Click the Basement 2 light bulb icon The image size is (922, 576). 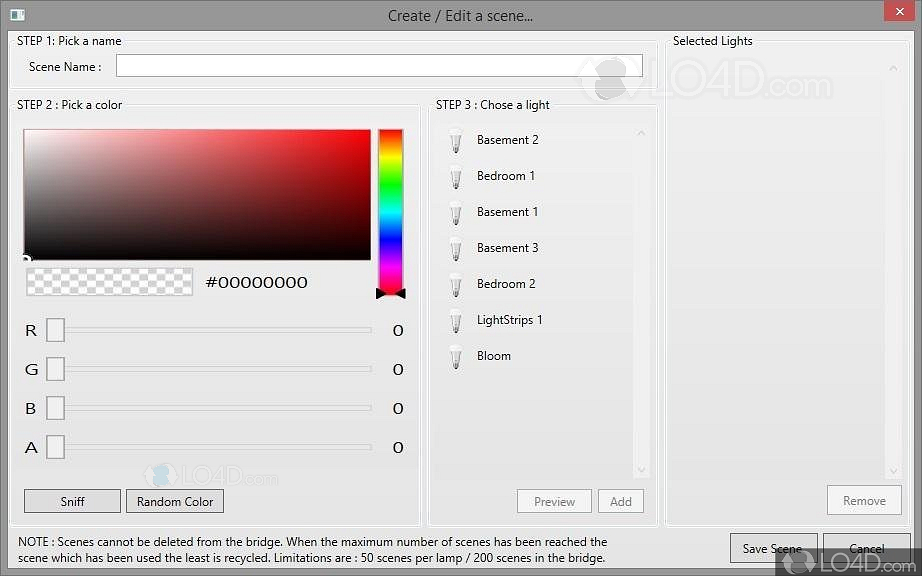coord(456,141)
